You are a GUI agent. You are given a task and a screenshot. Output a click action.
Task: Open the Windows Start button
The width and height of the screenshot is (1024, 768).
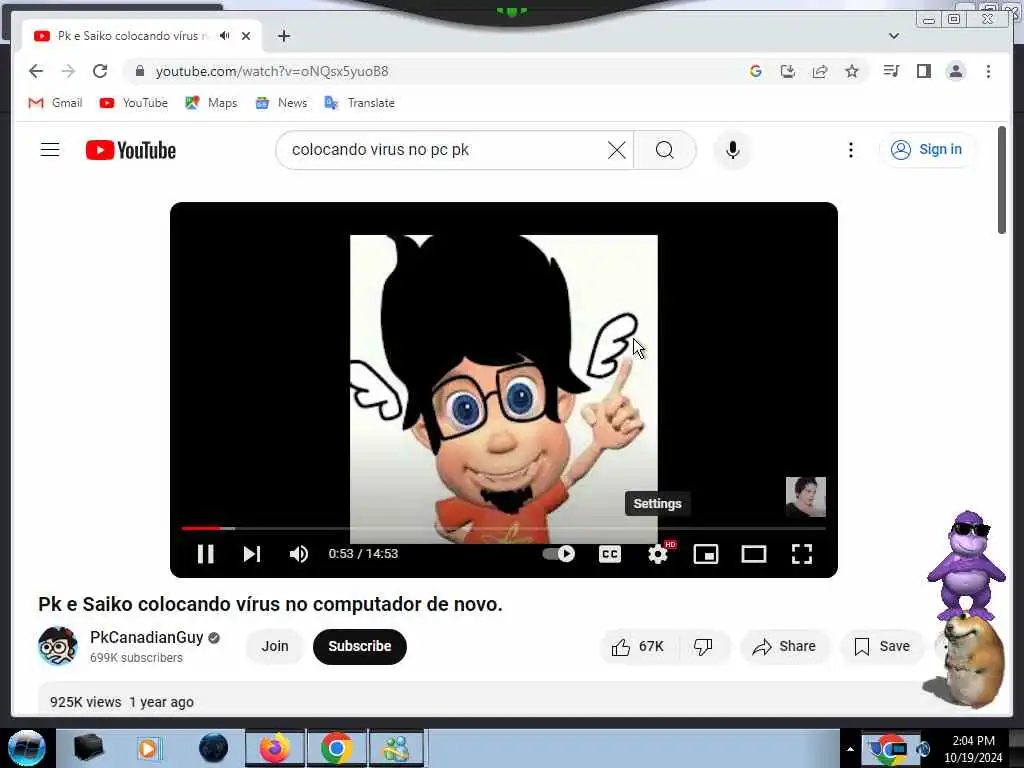(x=27, y=748)
